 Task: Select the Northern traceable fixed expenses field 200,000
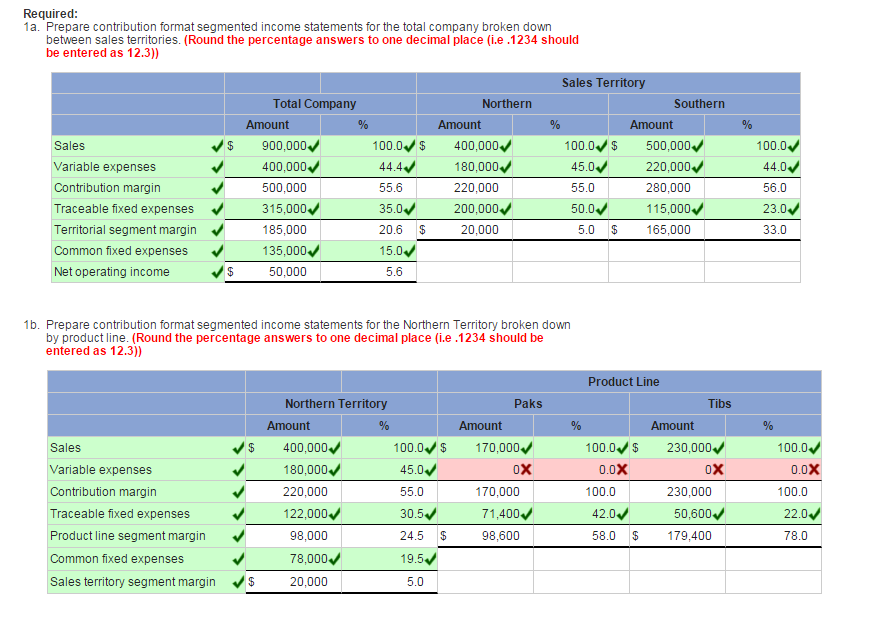[465, 209]
